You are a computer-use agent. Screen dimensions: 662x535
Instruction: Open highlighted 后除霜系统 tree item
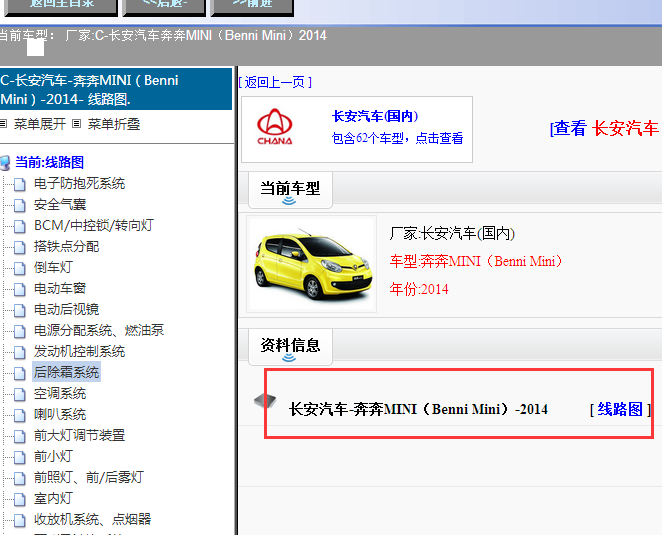66,372
